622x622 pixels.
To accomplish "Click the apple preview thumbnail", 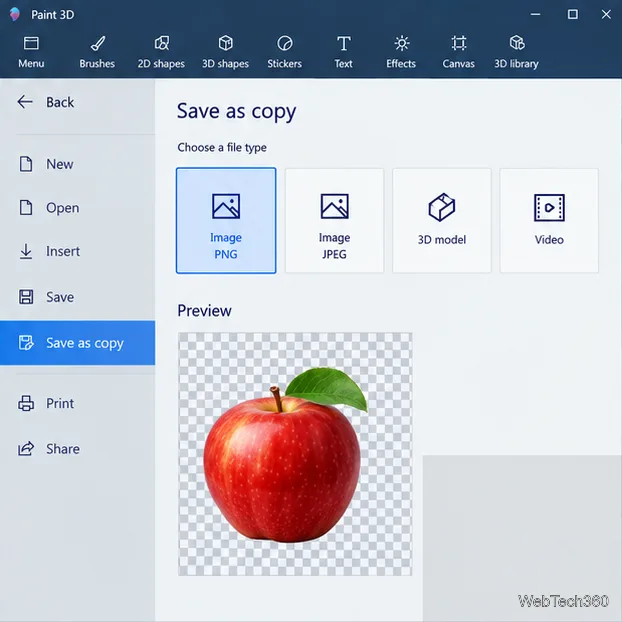I will click(295, 454).
